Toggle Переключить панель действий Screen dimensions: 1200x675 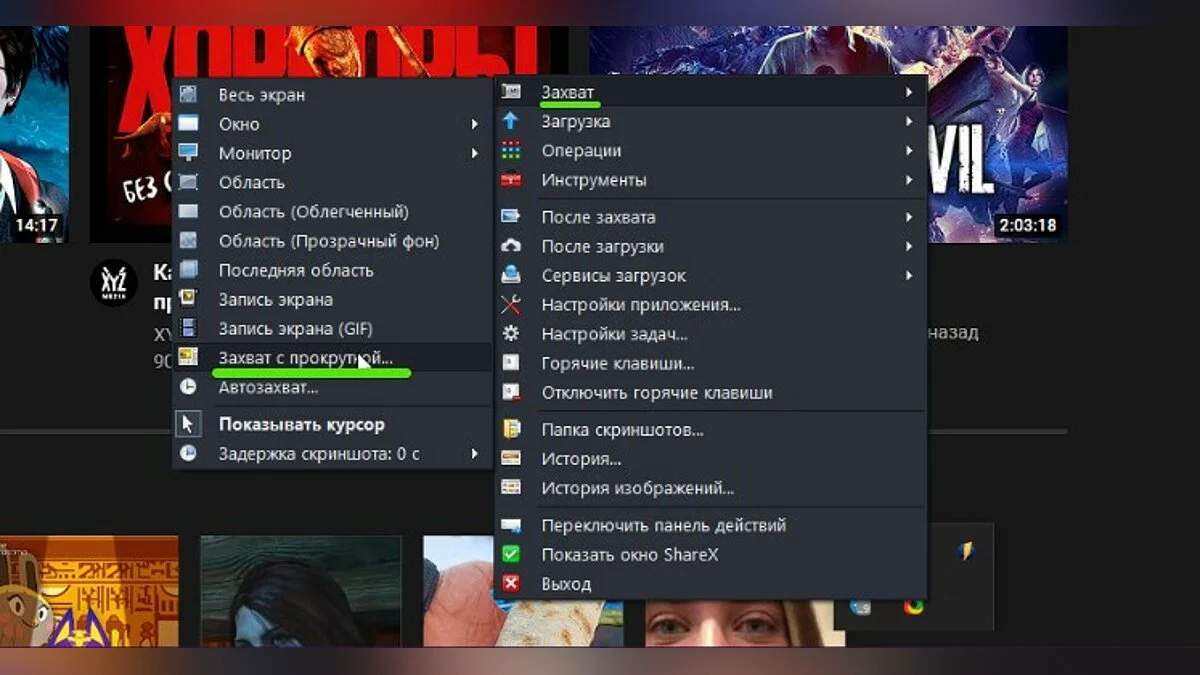[x=711, y=525]
